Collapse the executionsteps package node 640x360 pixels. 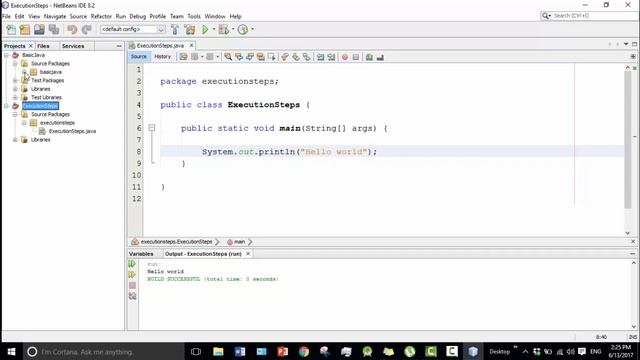[x=24, y=123]
